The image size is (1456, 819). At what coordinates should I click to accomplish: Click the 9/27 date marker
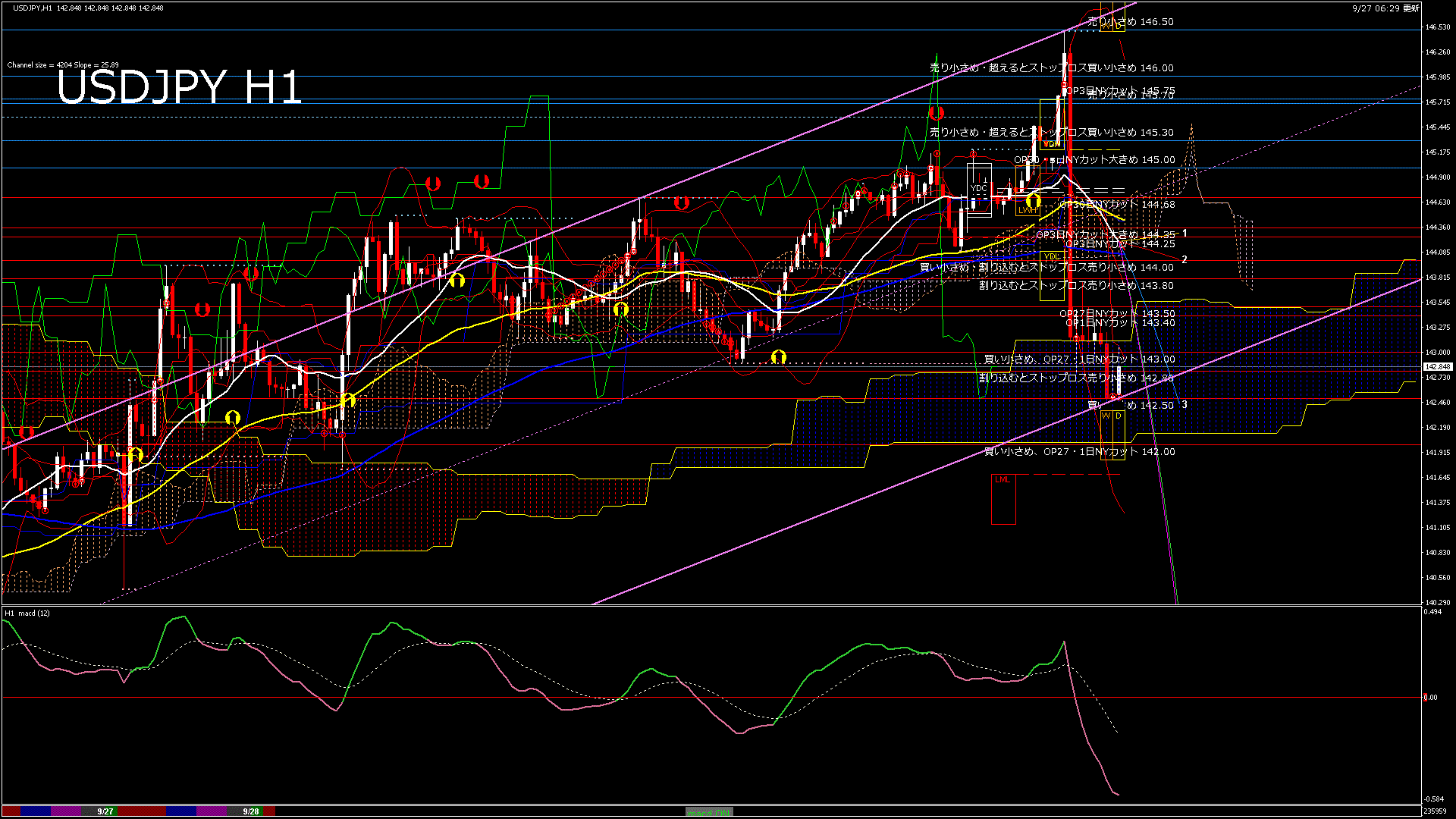click(x=105, y=811)
